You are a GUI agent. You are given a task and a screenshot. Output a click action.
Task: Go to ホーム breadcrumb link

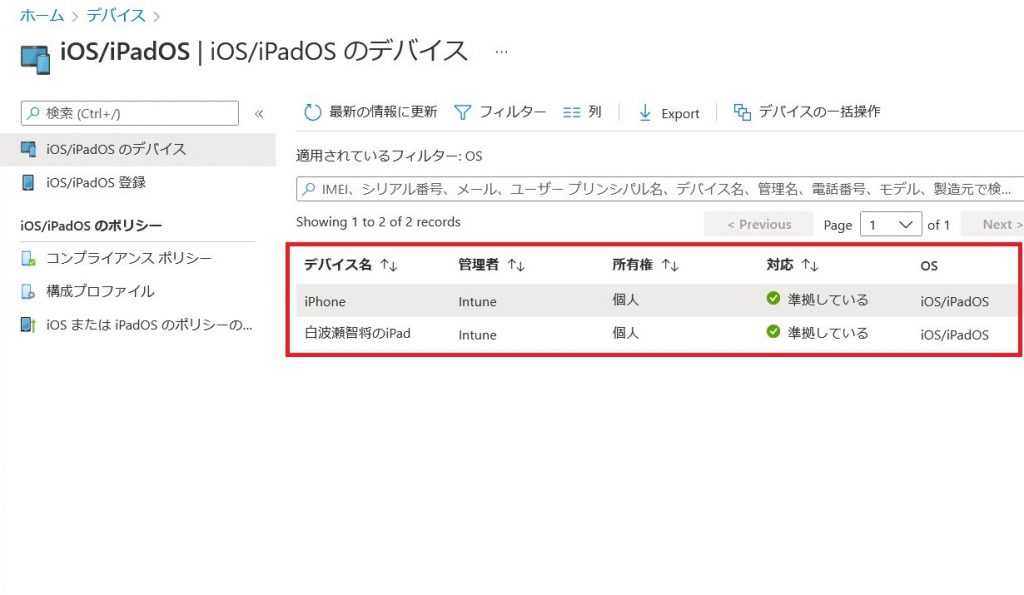pos(42,16)
